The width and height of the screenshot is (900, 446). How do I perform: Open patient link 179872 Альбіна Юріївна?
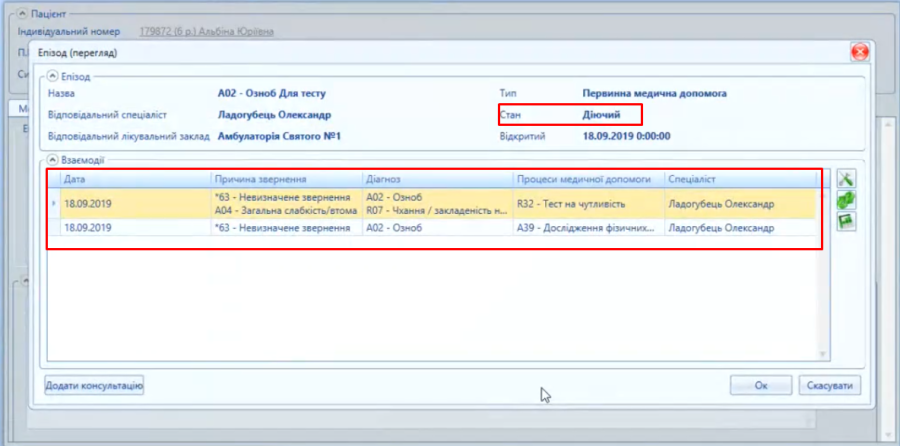pyautogui.click(x=207, y=31)
